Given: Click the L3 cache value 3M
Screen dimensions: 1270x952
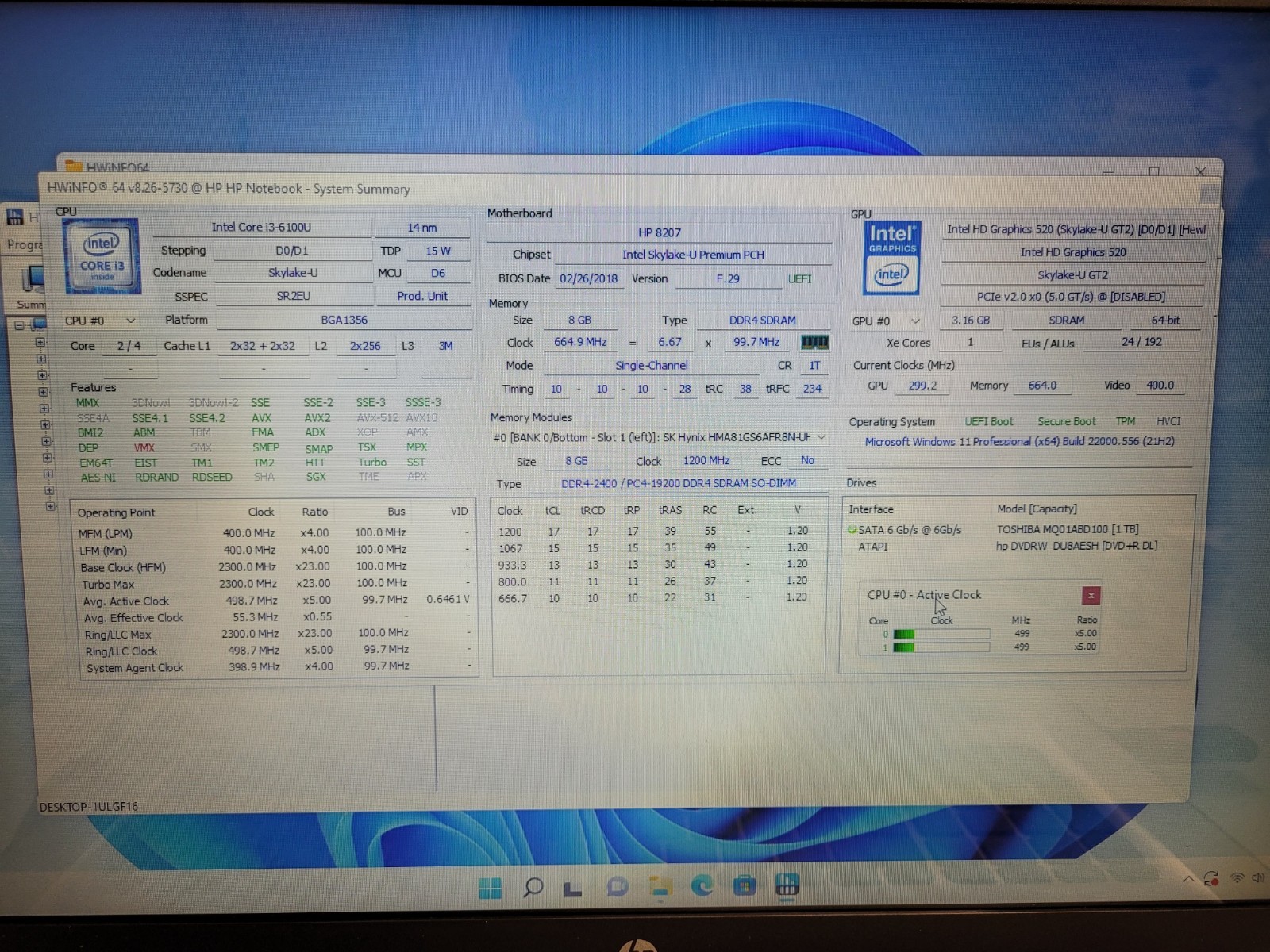Looking at the screenshot, I should (x=446, y=346).
